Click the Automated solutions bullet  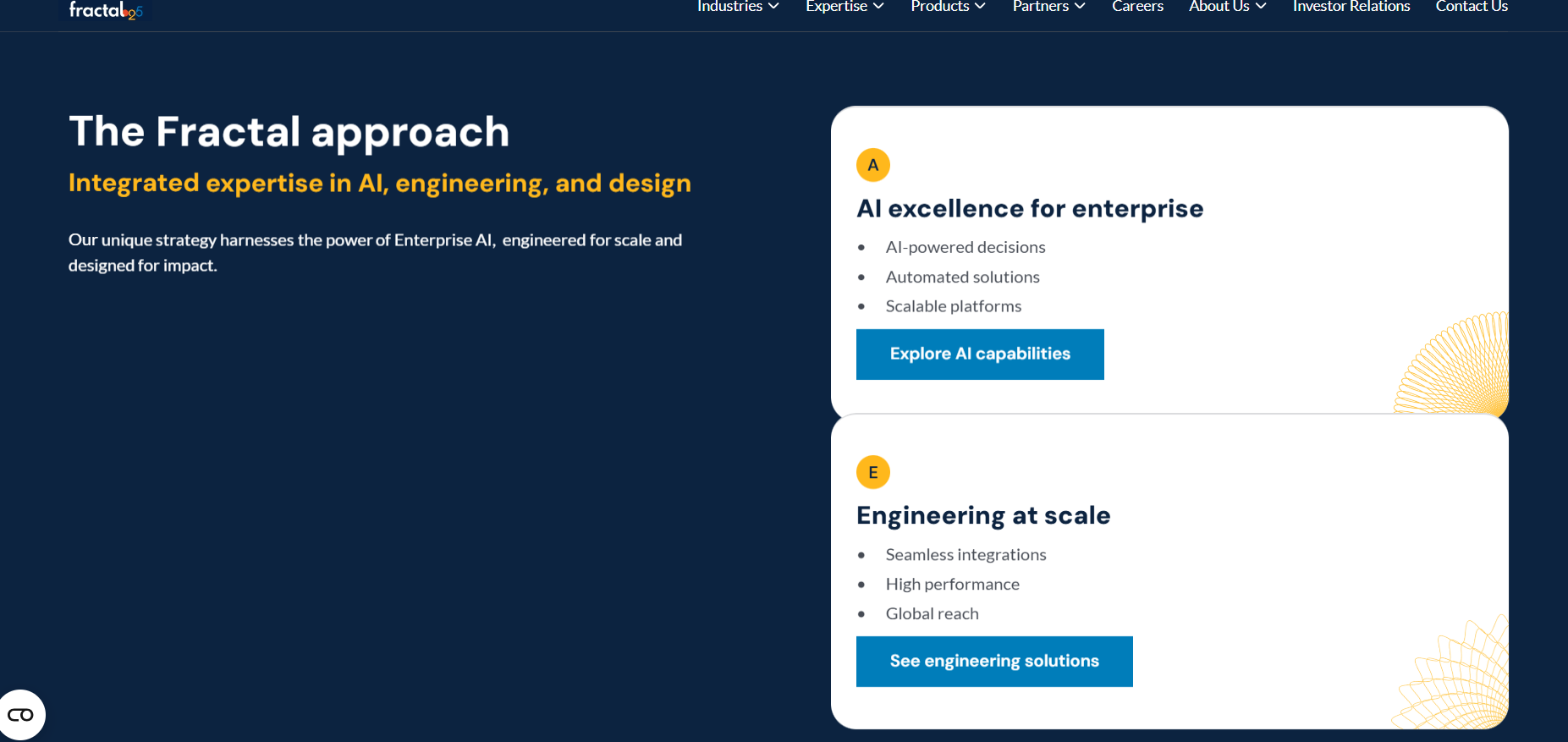point(962,277)
